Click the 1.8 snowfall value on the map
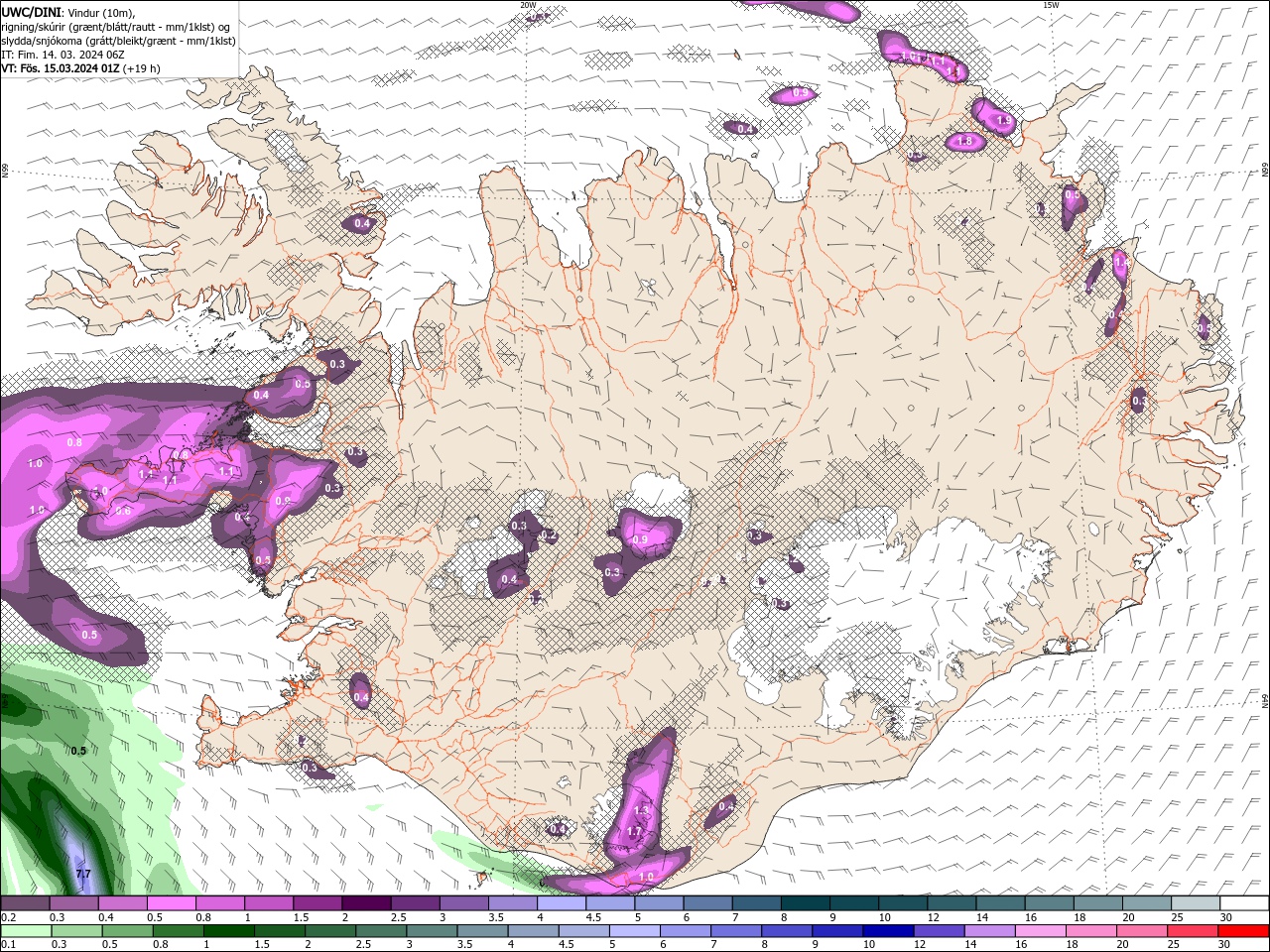The height and width of the screenshot is (952, 1270). click(964, 142)
